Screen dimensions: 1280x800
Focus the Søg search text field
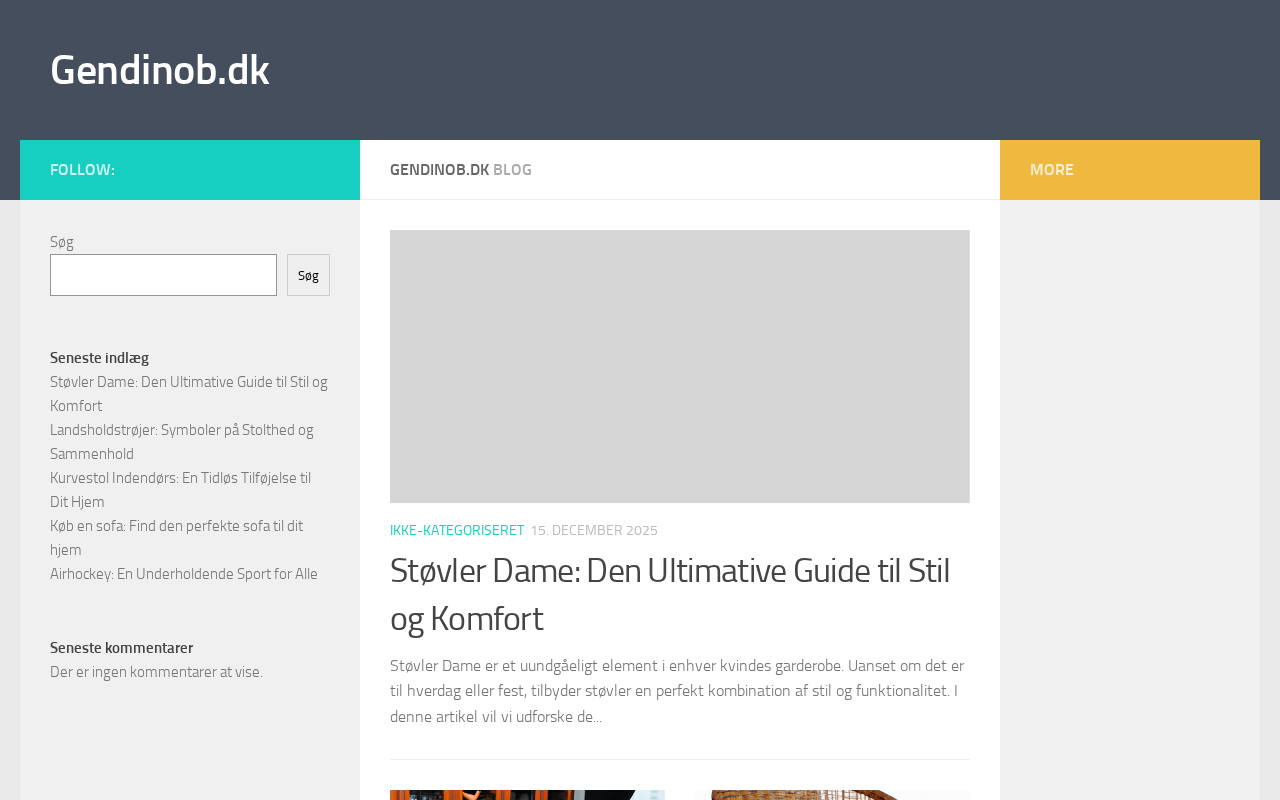163,275
